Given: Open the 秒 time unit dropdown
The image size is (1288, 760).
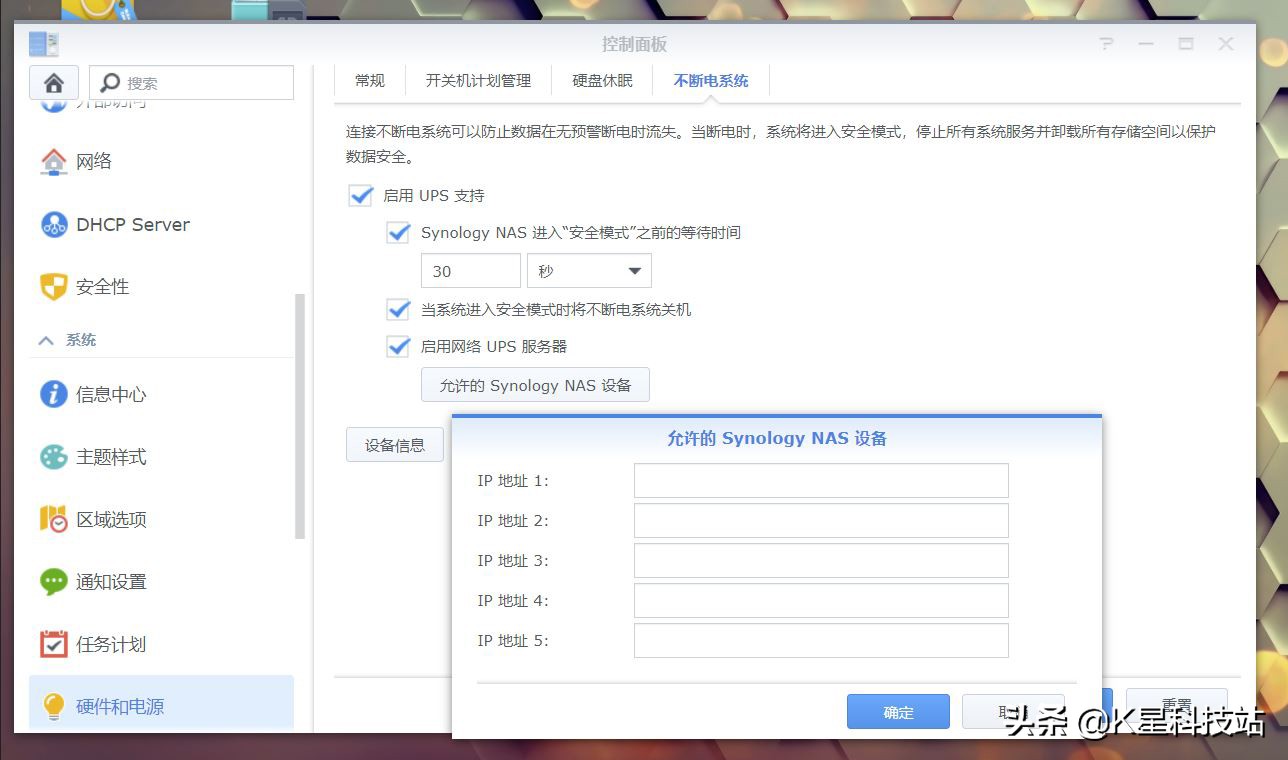Looking at the screenshot, I should 589,271.
